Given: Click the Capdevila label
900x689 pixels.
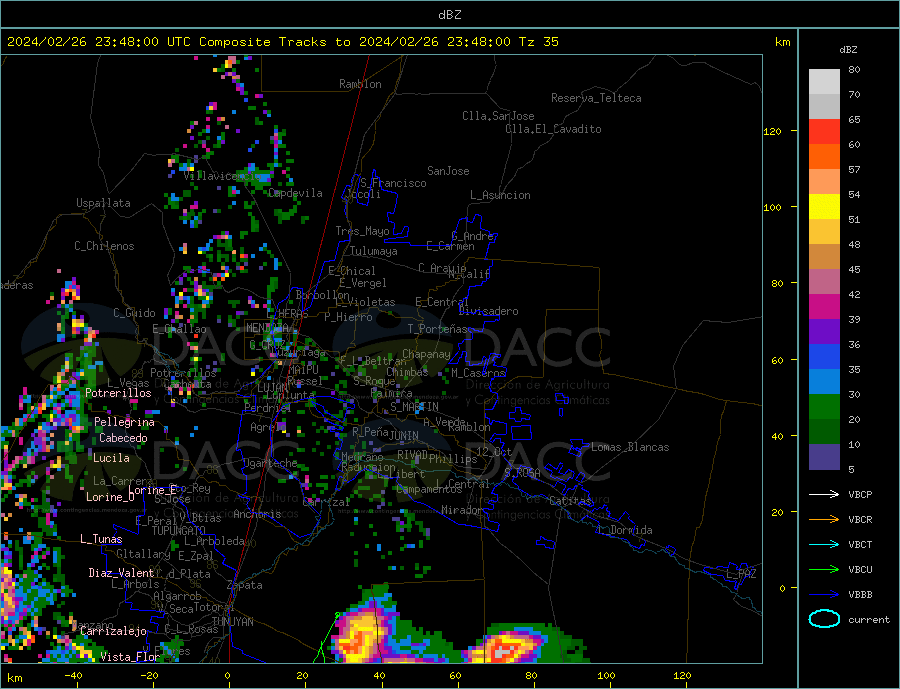Looking at the screenshot, I should pyautogui.click(x=296, y=193).
